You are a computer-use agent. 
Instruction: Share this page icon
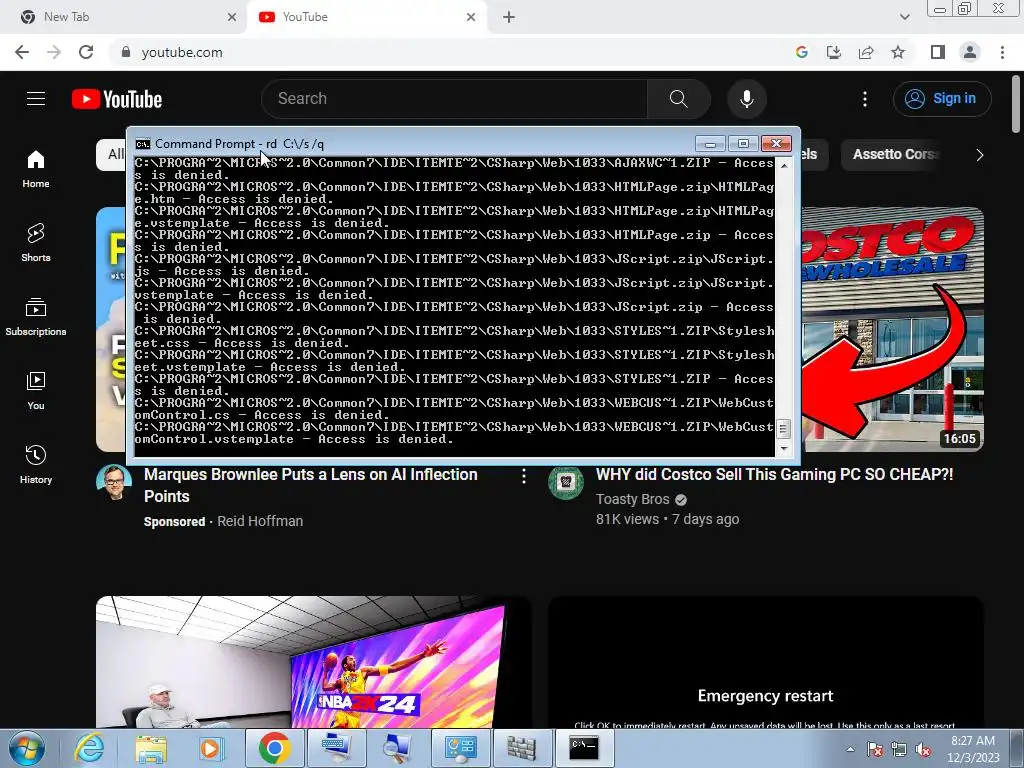pyautogui.click(x=866, y=52)
